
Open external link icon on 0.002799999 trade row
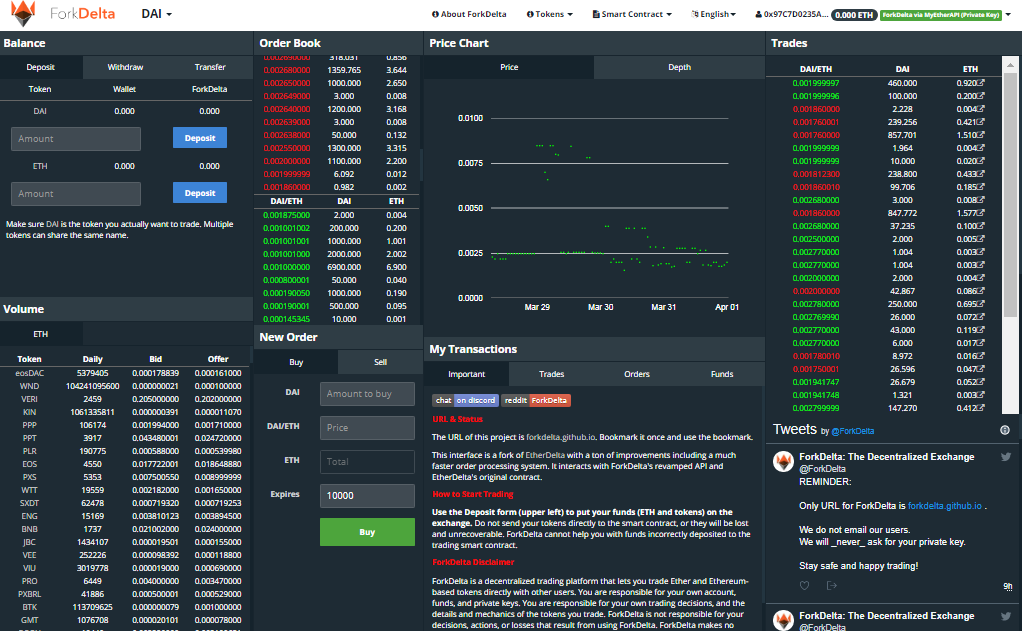click(981, 408)
